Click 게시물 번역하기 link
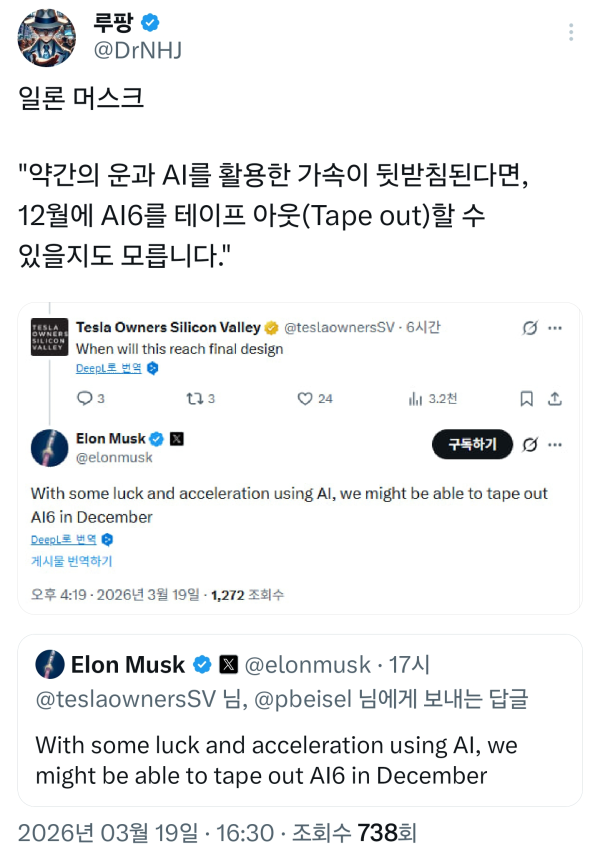Screen dimensions: 600x849 [71, 560]
